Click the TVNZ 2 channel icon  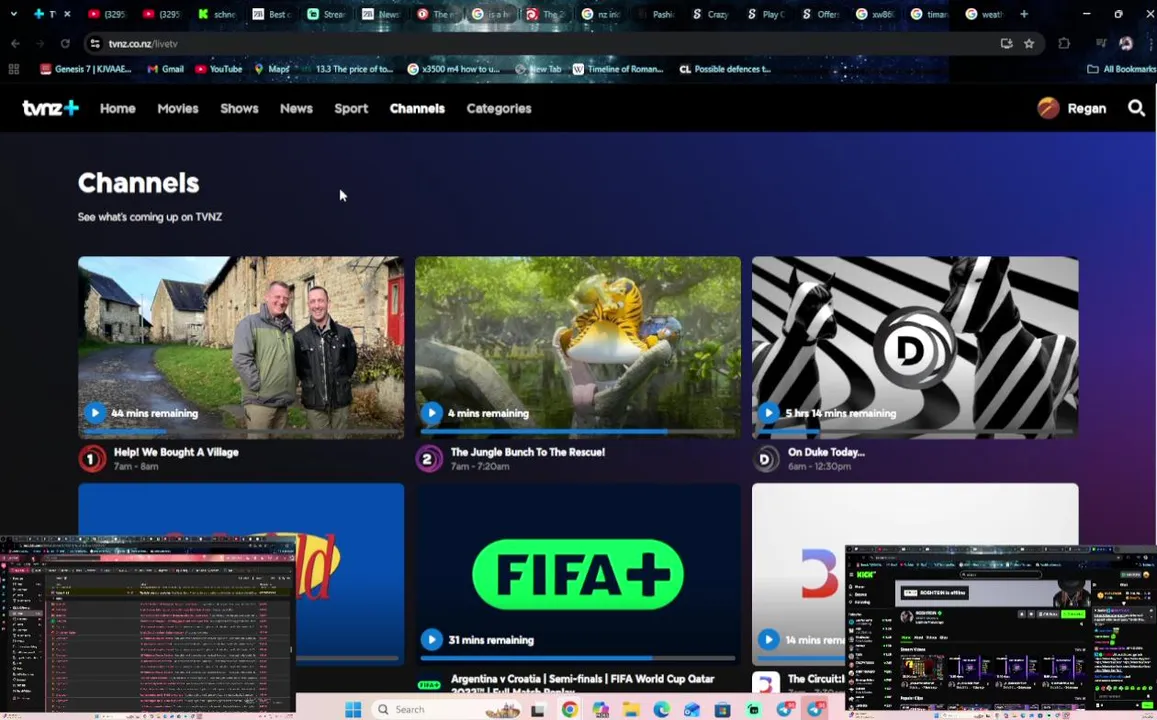click(x=429, y=459)
